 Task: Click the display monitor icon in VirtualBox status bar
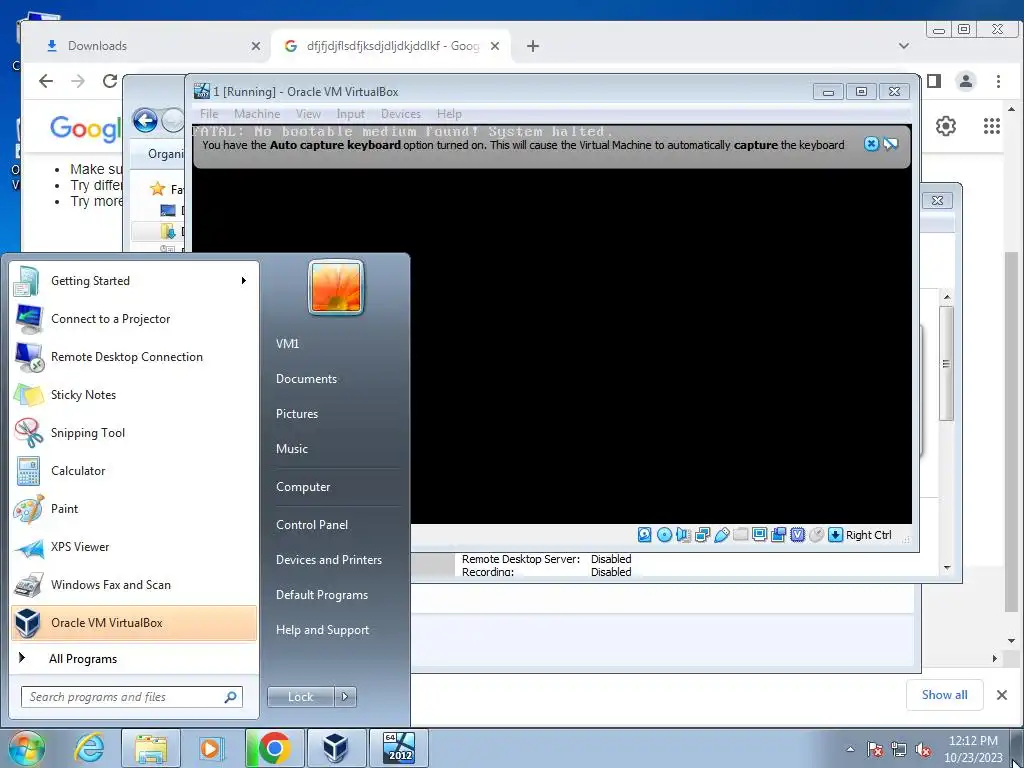760,535
